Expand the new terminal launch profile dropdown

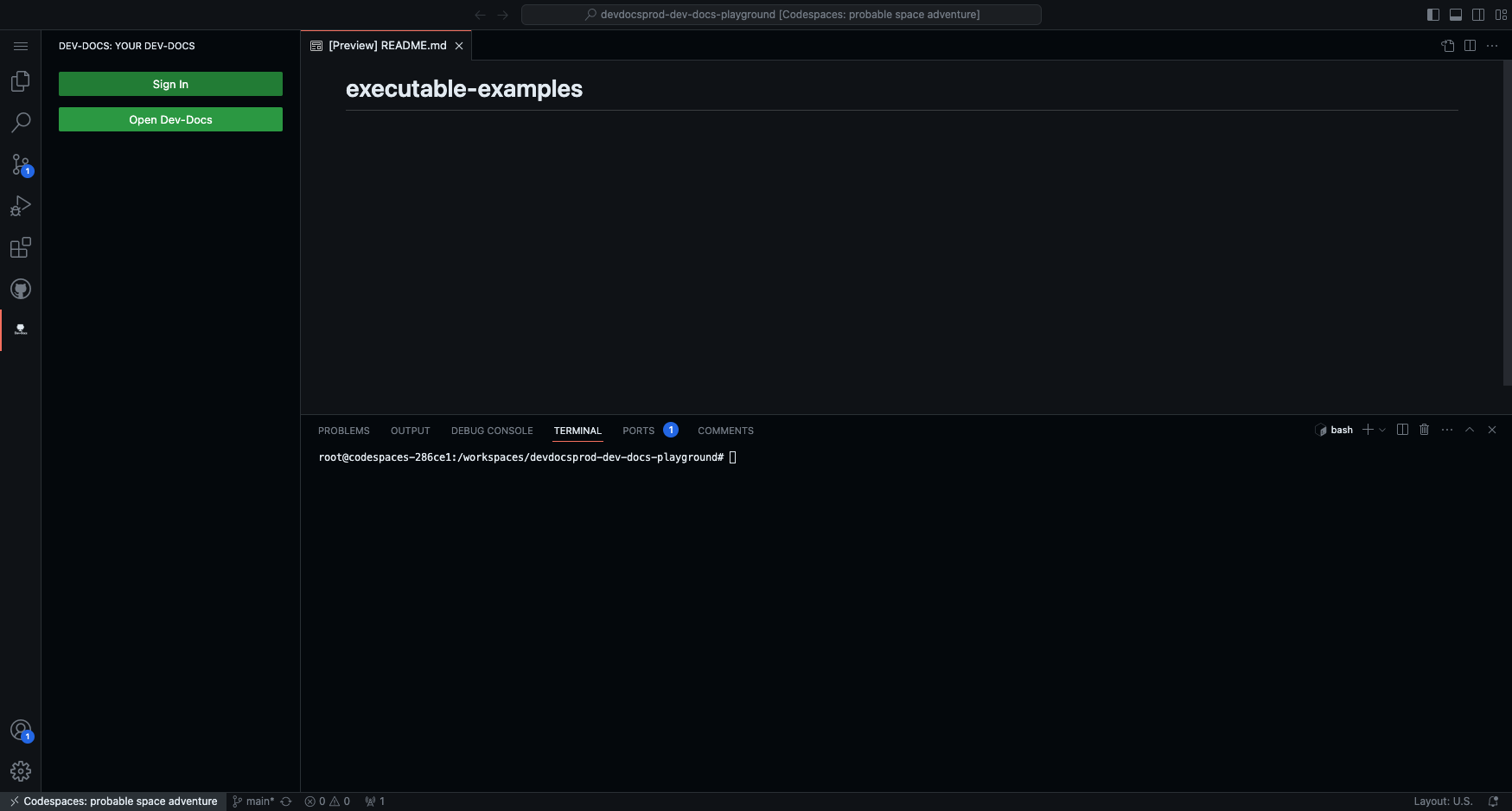tap(1382, 430)
